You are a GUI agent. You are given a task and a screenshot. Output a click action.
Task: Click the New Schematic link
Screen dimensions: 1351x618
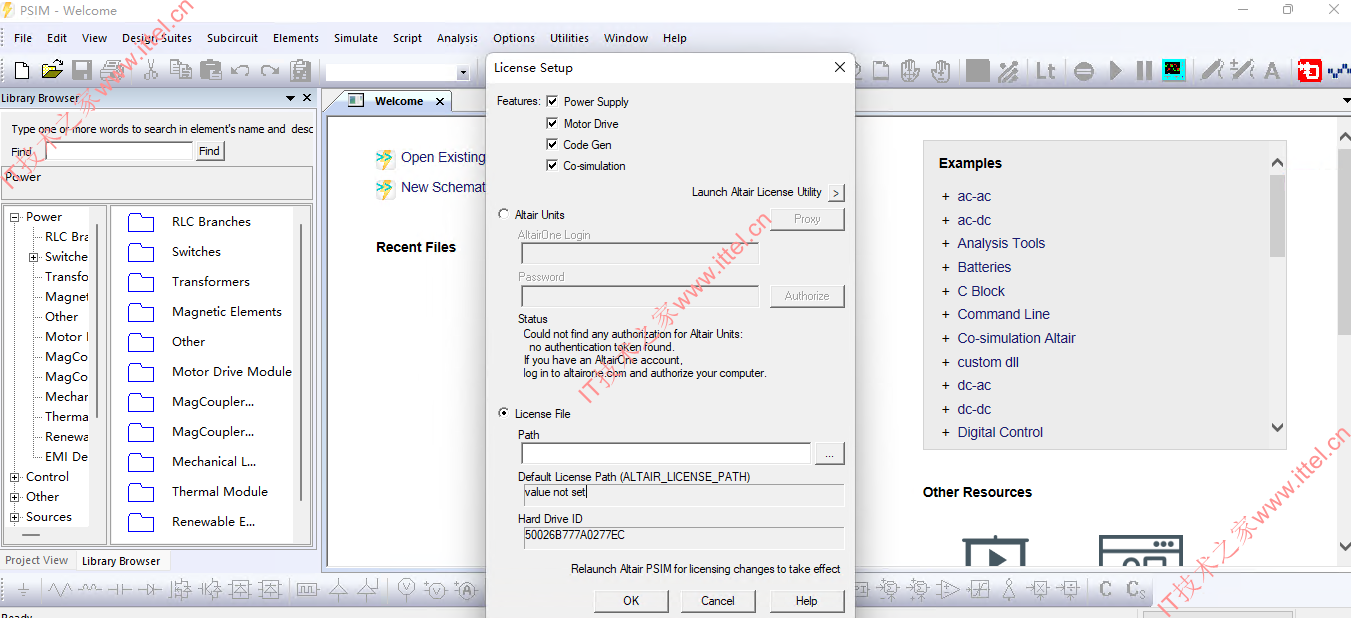pyautogui.click(x=443, y=187)
